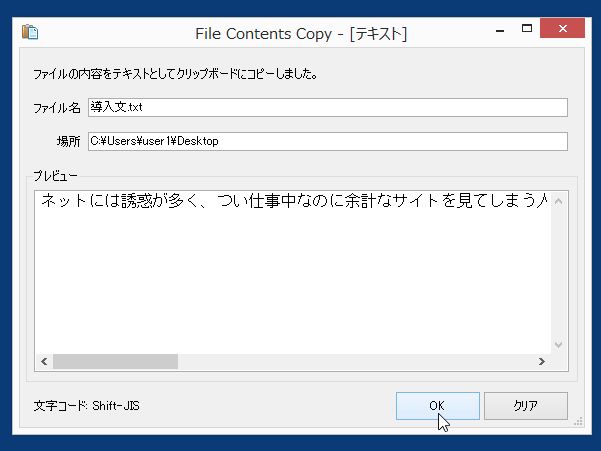
Task: Click the preview scroll up arrow
Action: 558,201
